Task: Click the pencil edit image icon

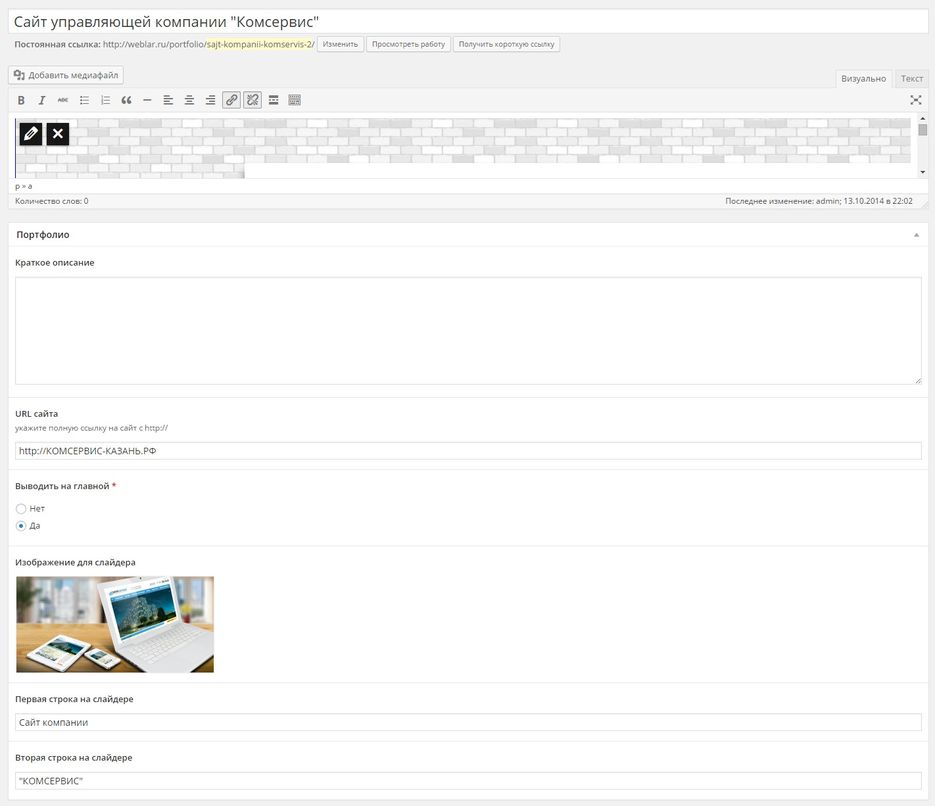Action: (x=31, y=134)
